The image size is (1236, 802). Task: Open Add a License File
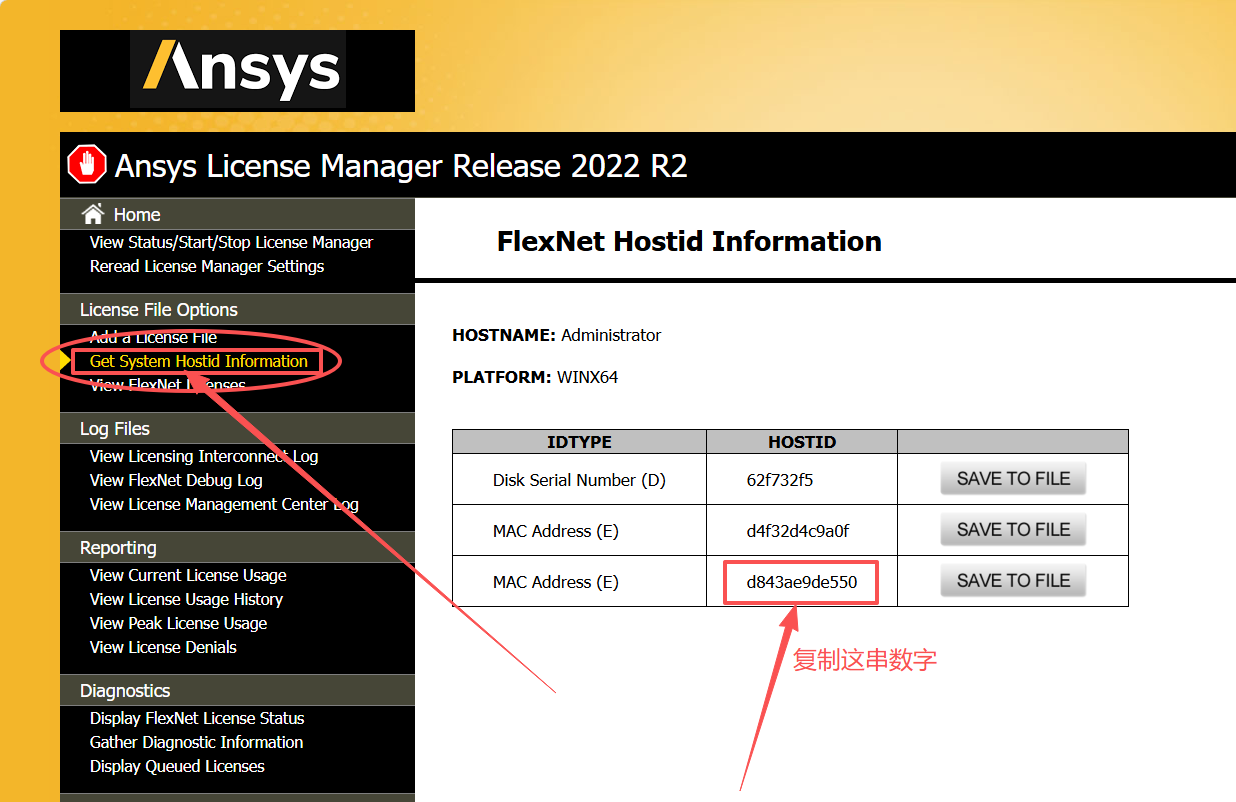coord(153,337)
